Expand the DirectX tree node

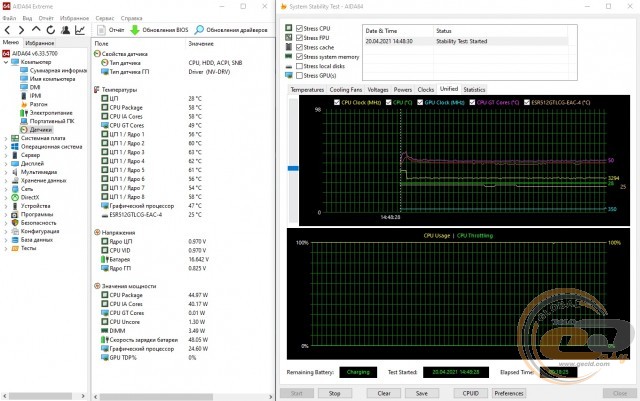[x=6, y=197]
